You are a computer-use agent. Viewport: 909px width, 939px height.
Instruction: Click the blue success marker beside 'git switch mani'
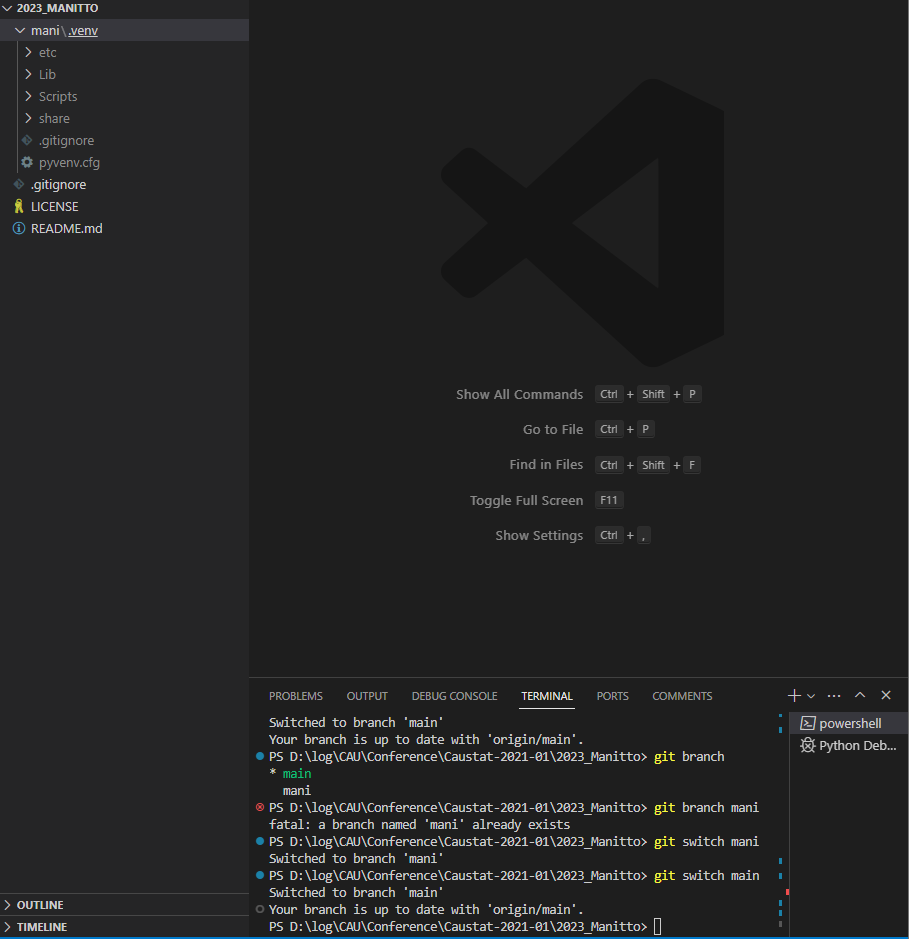coord(260,841)
